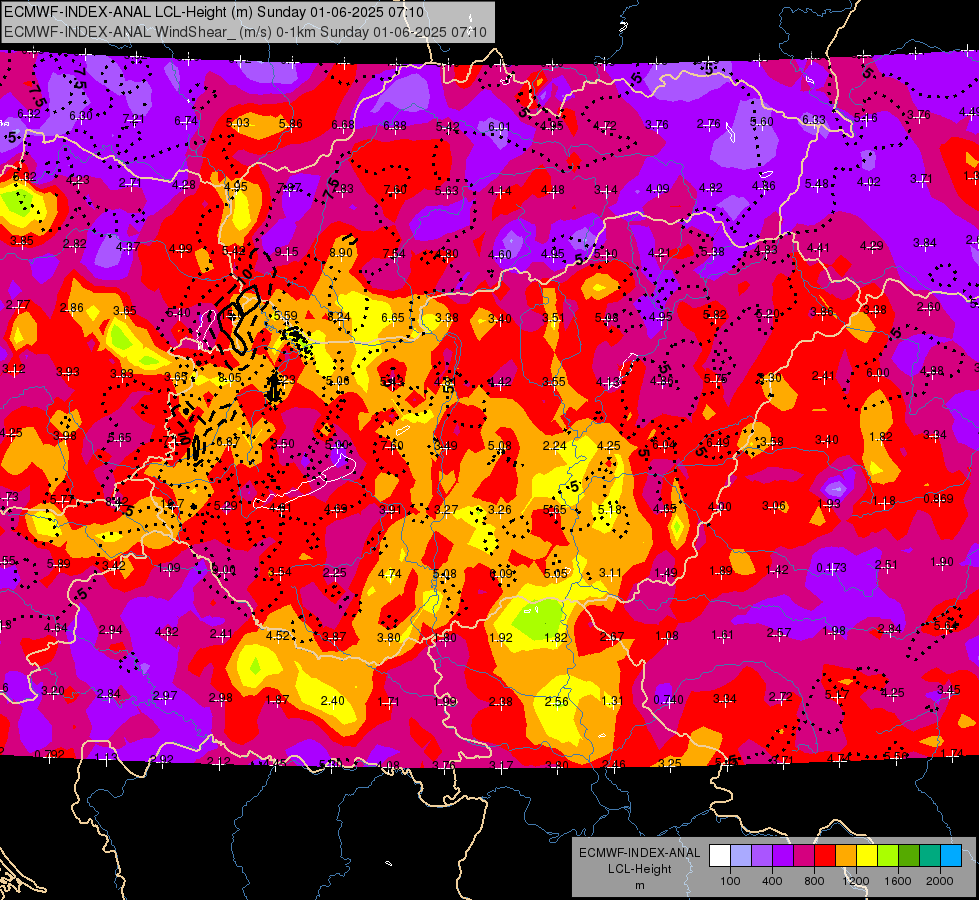Viewport: 979px width, 900px height.
Task: Click the wind shear value '5.59'
Action: 285,315
